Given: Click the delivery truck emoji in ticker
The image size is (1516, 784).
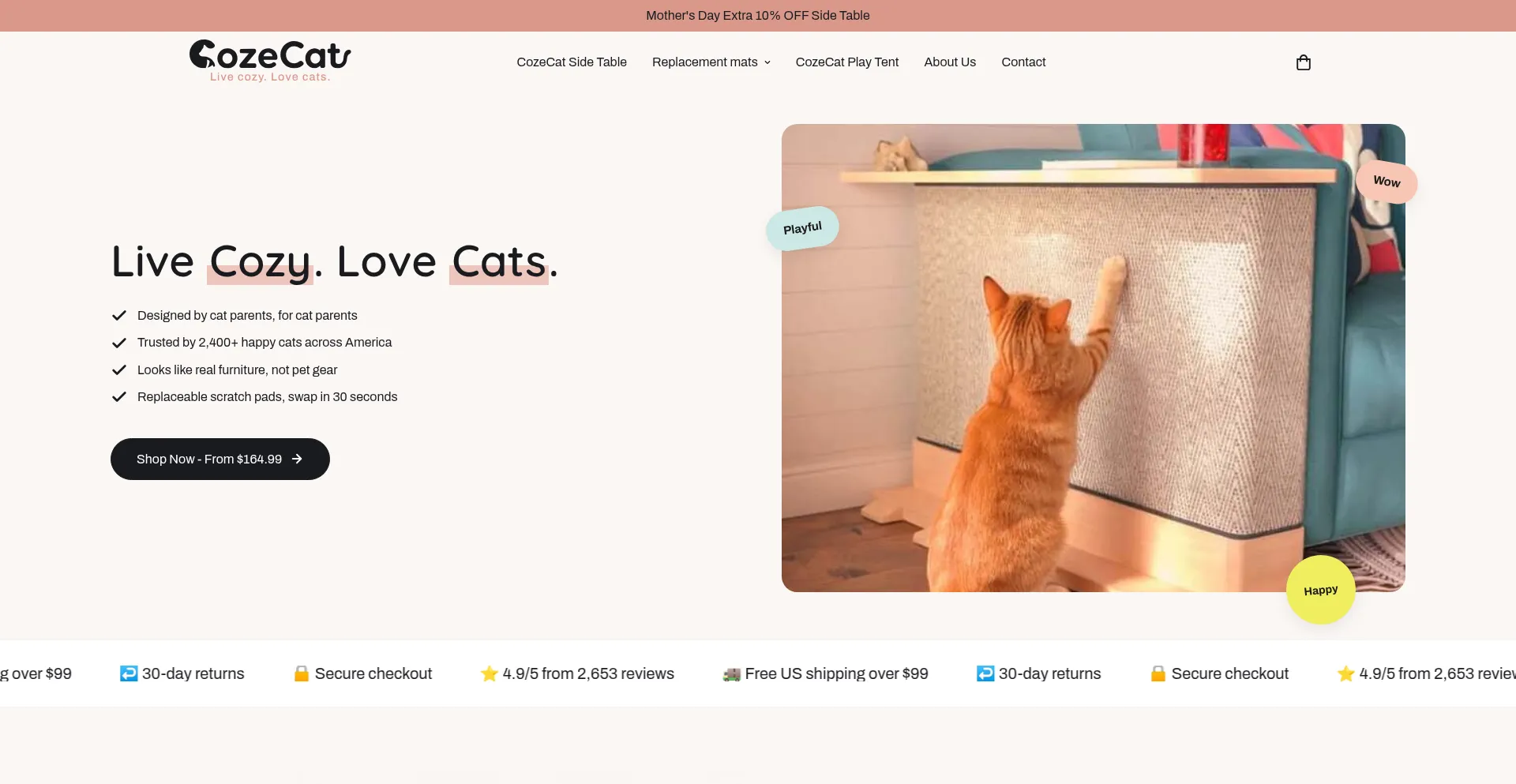Looking at the screenshot, I should pos(732,674).
